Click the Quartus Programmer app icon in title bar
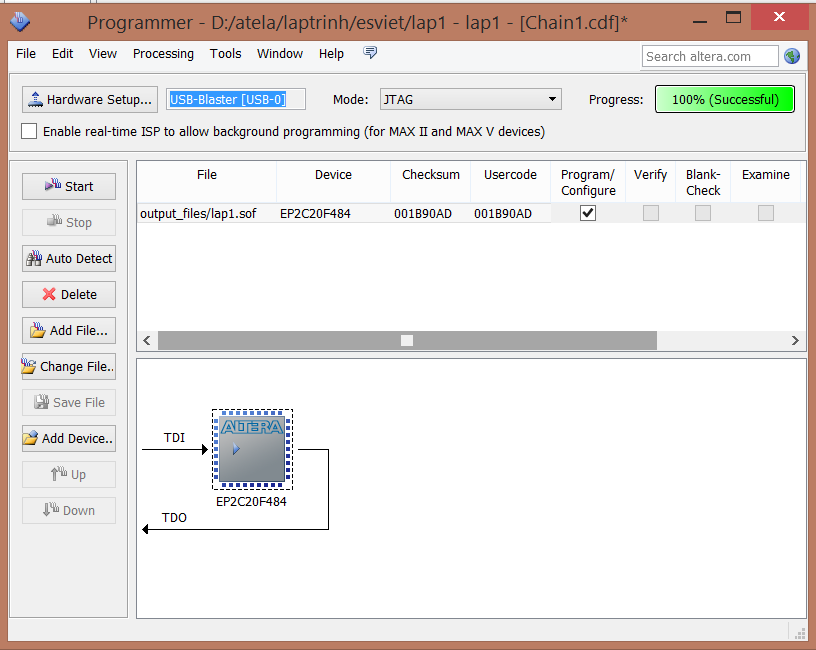Image resolution: width=816 pixels, height=650 pixels. pos(20,22)
